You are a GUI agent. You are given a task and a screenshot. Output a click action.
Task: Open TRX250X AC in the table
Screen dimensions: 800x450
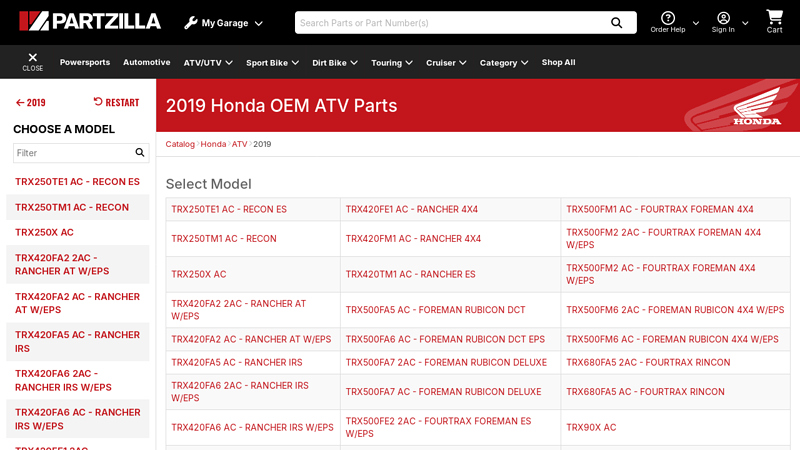pyautogui.click(x=198, y=274)
